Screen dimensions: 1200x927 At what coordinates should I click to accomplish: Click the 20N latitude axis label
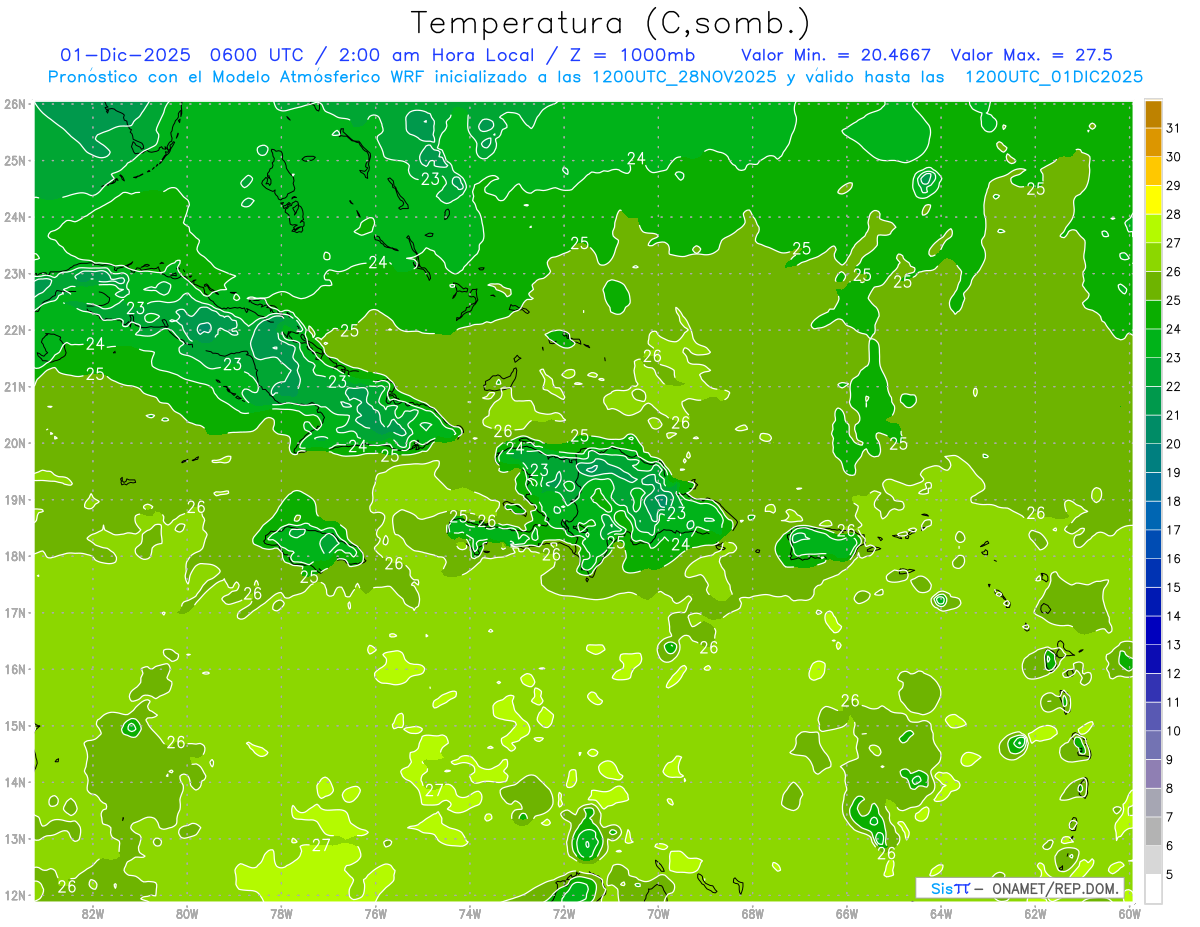pyautogui.click(x=14, y=443)
